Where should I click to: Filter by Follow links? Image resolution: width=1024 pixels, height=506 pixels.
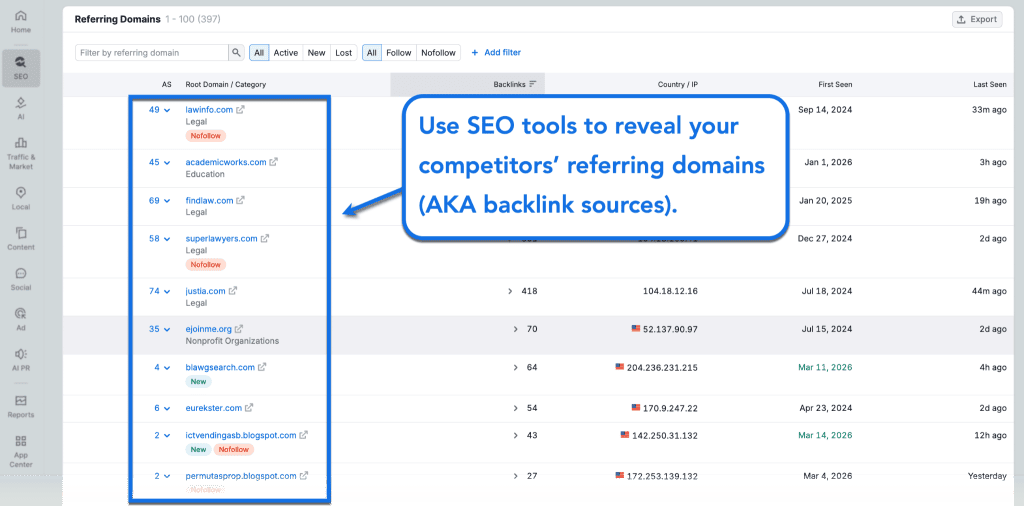(398, 53)
